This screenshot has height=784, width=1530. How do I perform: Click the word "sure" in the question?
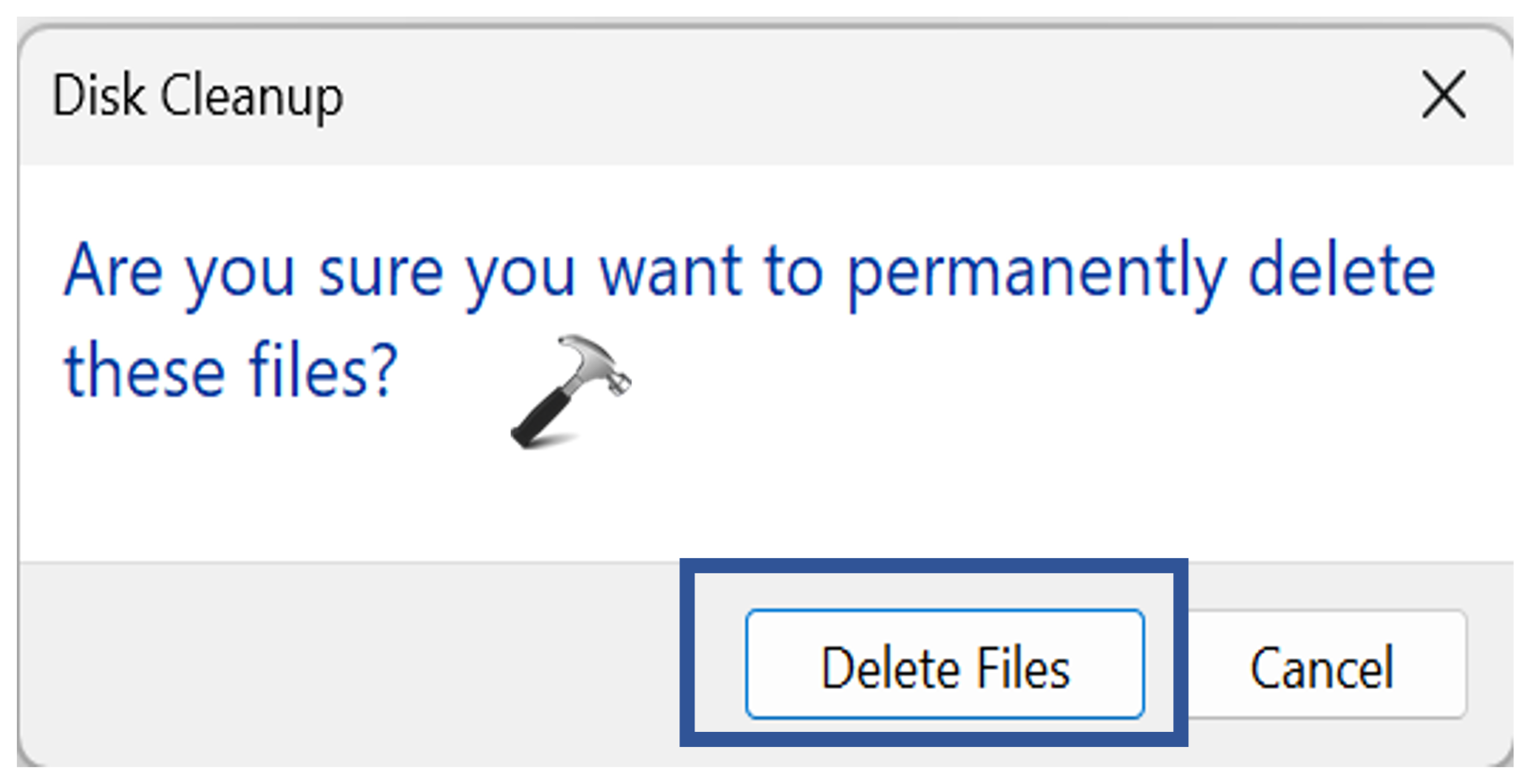click(380, 272)
